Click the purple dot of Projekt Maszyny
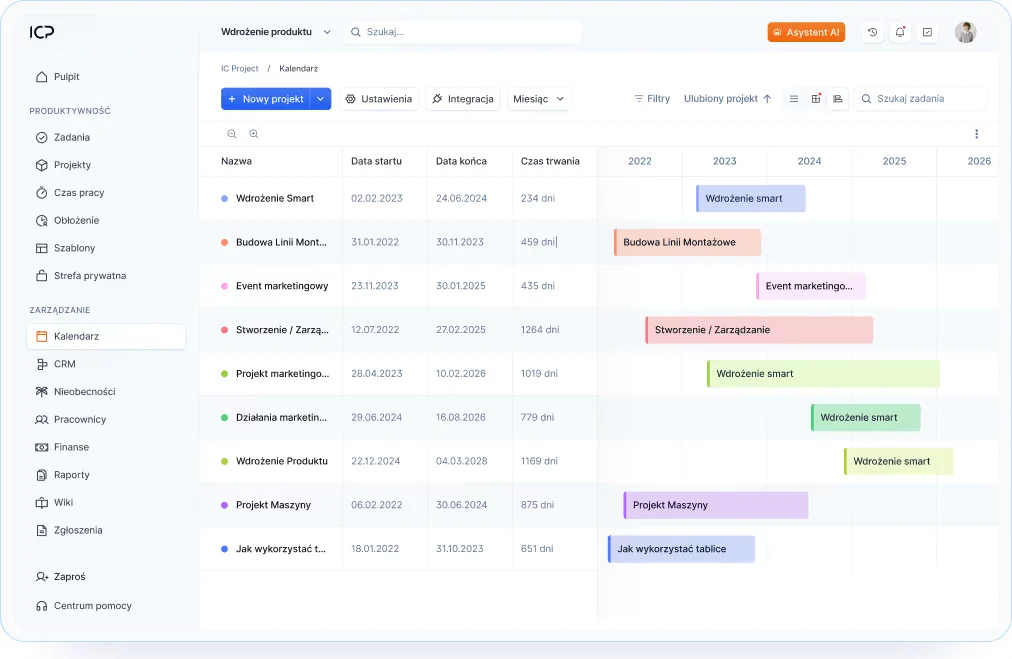The width and height of the screenshot is (1012, 659). click(225, 505)
